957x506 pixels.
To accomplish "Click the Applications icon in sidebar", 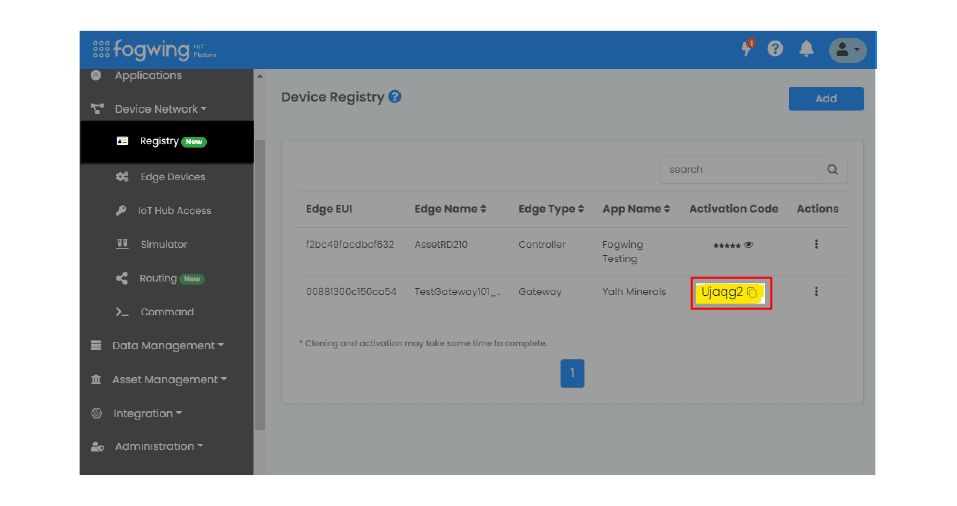I will [96, 75].
